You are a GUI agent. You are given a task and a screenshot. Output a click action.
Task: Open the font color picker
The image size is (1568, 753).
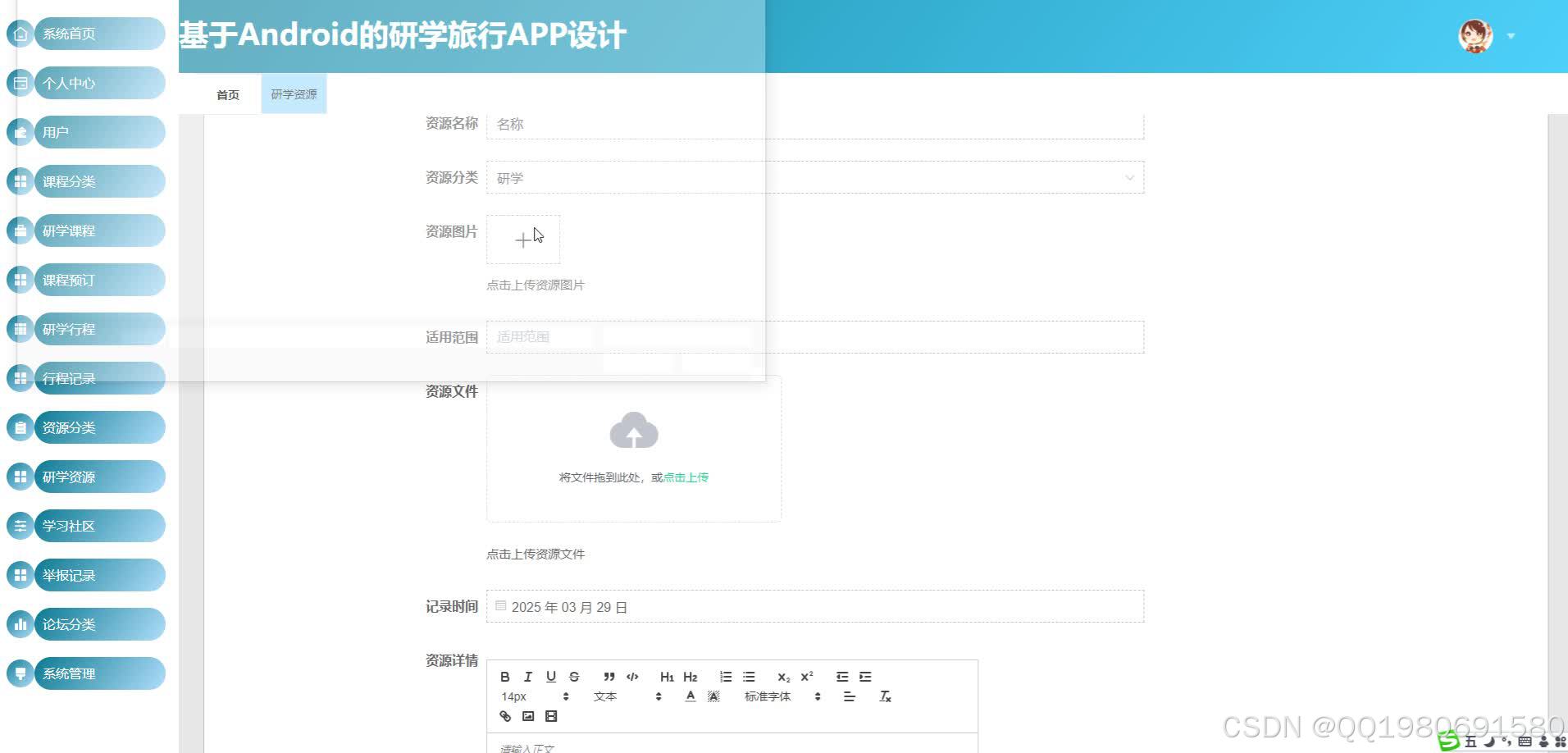pos(690,696)
